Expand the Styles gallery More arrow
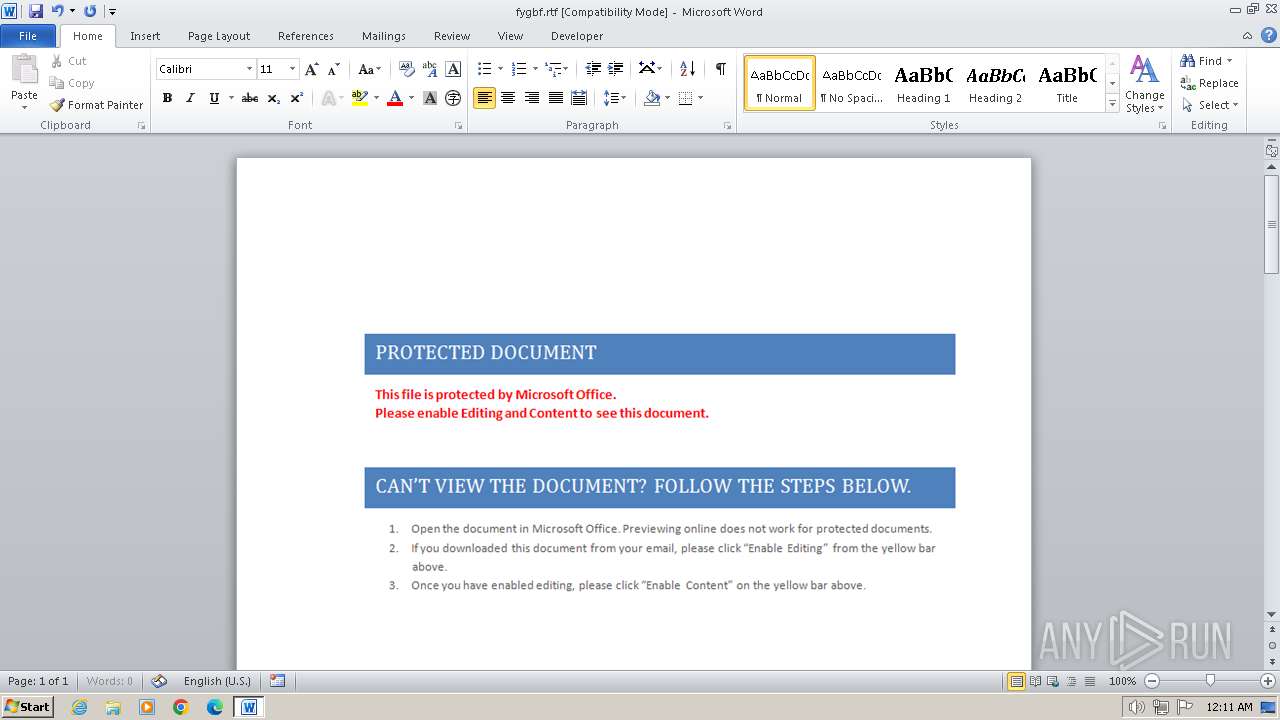The height and width of the screenshot is (720, 1280). 1112,103
